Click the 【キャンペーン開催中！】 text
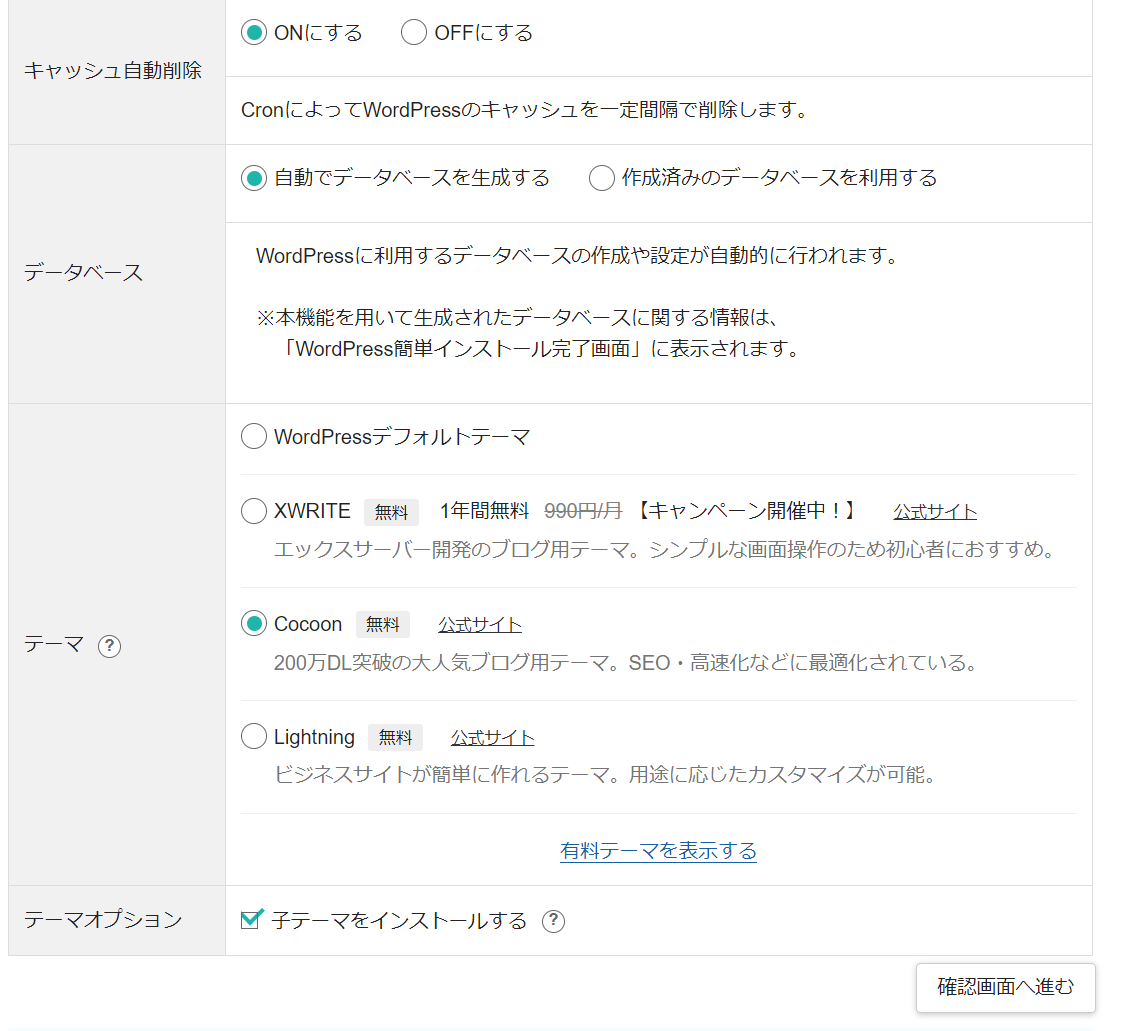 (x=747, y=511)
